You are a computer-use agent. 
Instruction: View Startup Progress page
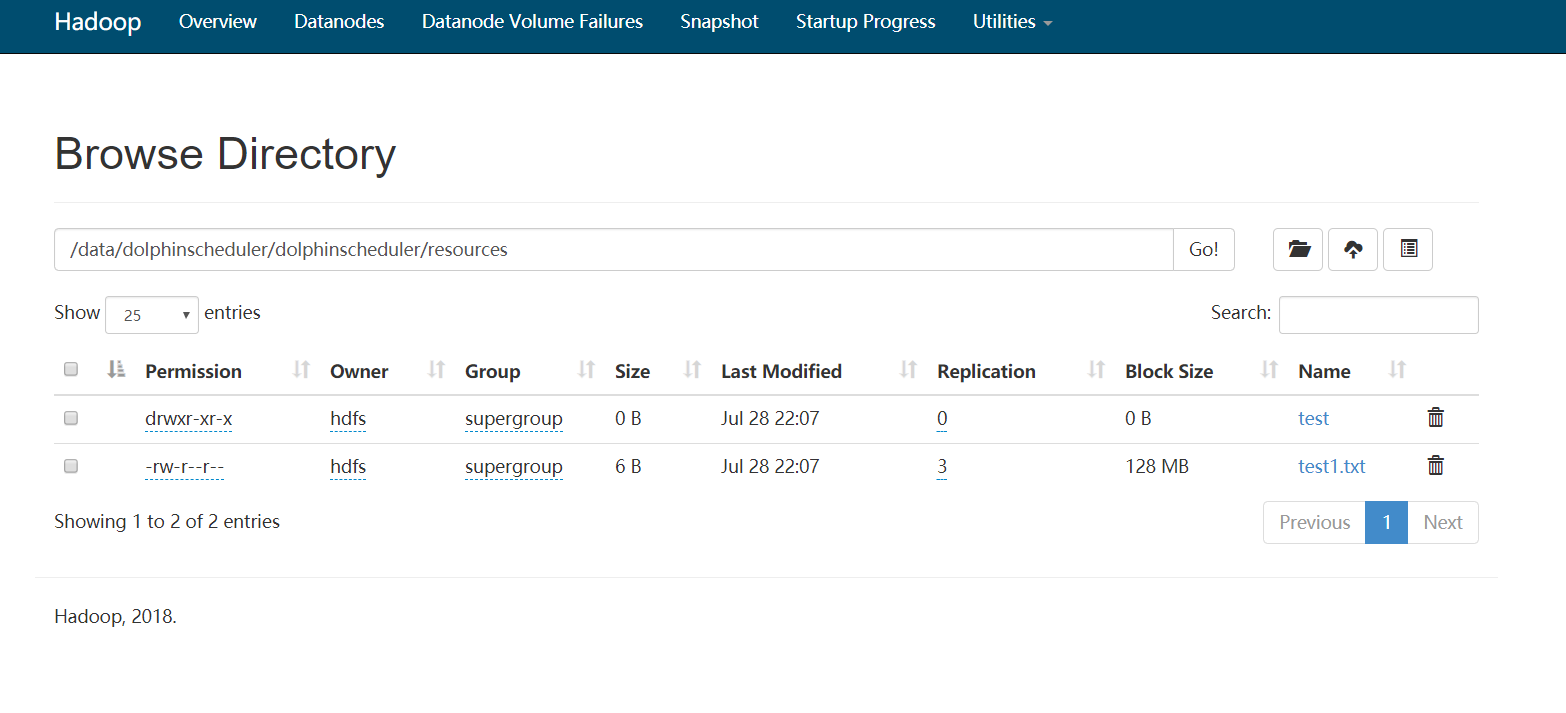(x=866, y=22)
